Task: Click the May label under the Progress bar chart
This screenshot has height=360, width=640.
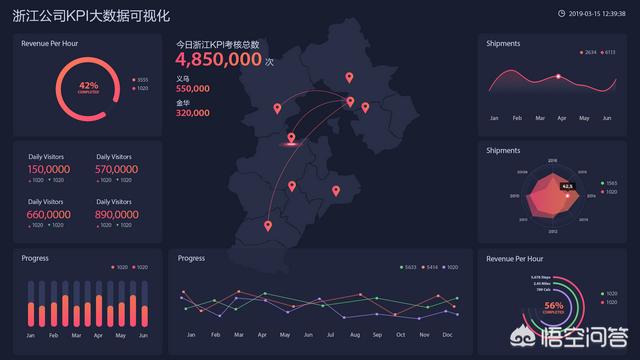Action: (x=120, y=336)
